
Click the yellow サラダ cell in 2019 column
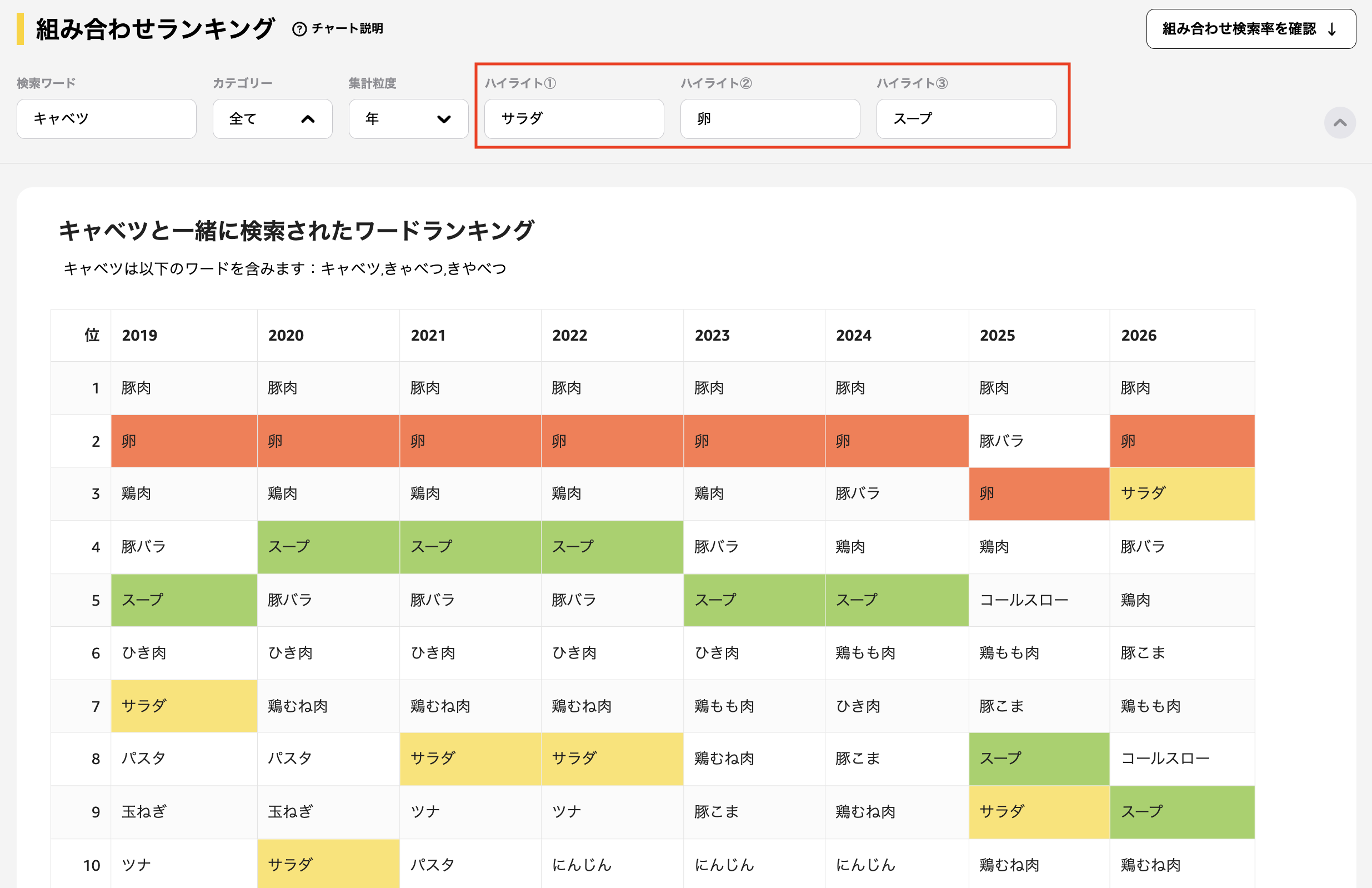[x=184, y=706]
